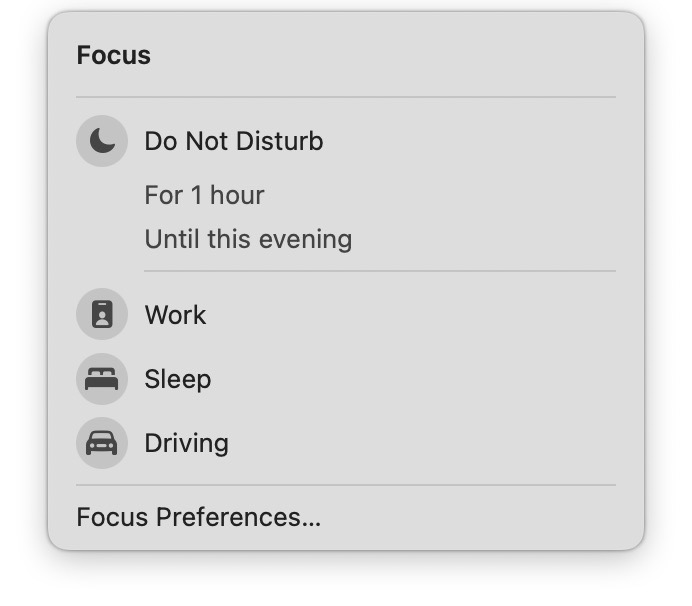Select the car symbol next to Driving
The image size is (692, 606).
coord(102,443)
